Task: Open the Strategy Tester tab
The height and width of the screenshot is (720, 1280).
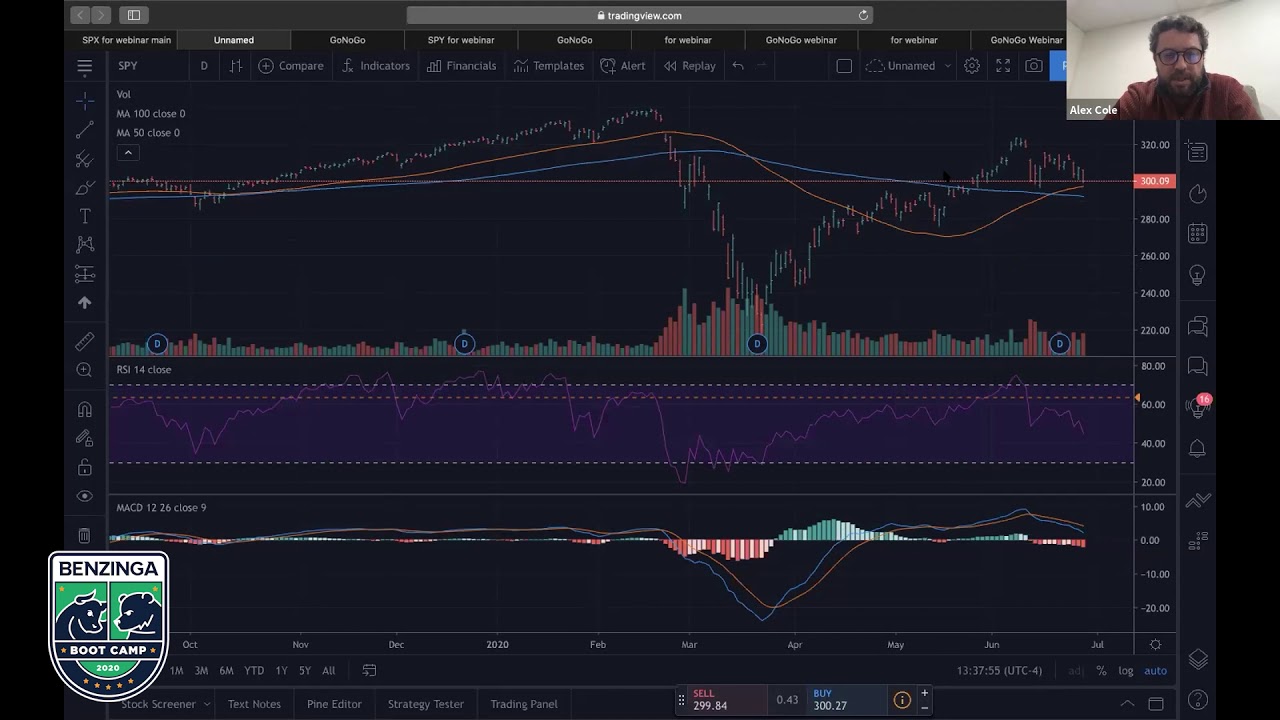Action: pos(425,704)
